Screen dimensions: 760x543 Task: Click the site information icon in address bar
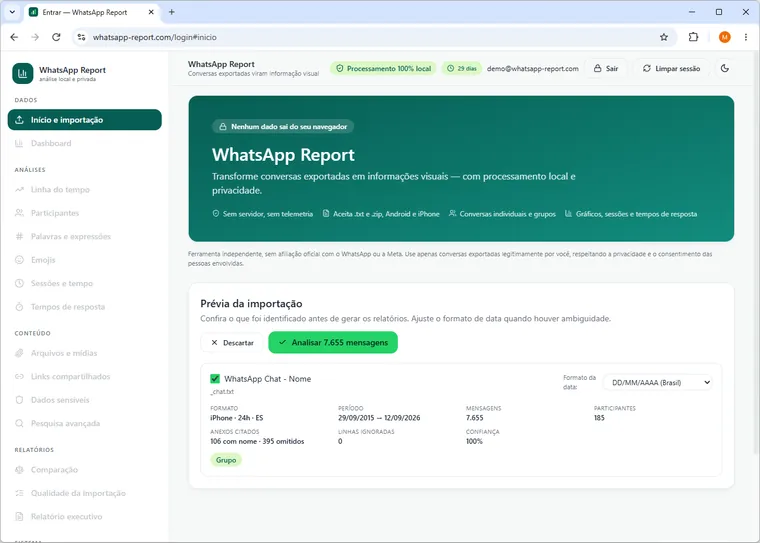tap(81, 37)
